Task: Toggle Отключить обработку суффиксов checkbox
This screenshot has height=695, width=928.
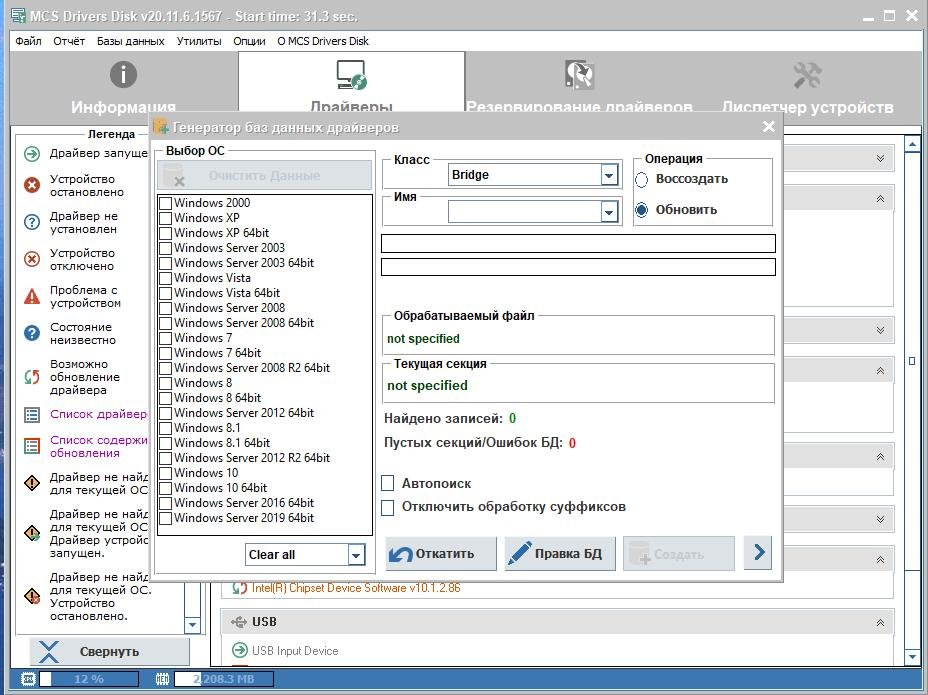Action: click(x=388, y=507)
